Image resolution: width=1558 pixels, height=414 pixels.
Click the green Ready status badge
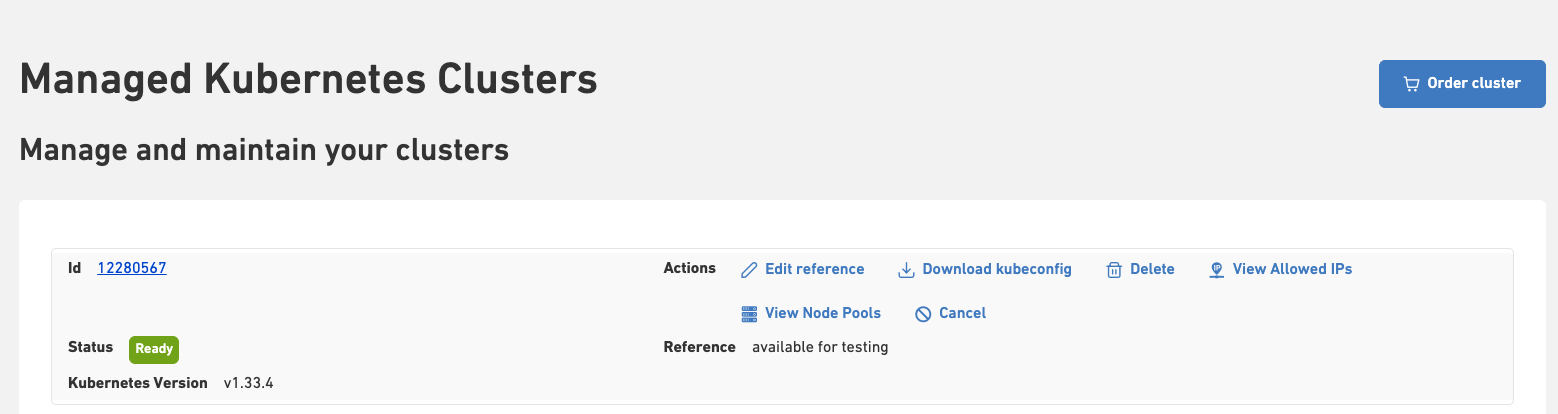154,349
